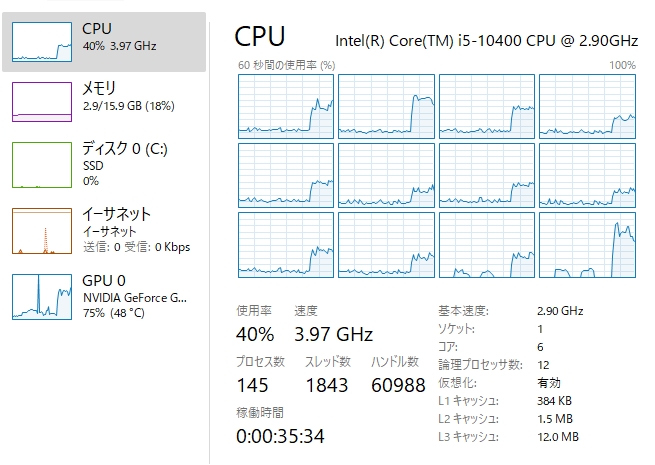This screenshot has width=655, height=465.
Task: Open GPU 0 NVIDIA GeForce details
Action: coord(135,294)
